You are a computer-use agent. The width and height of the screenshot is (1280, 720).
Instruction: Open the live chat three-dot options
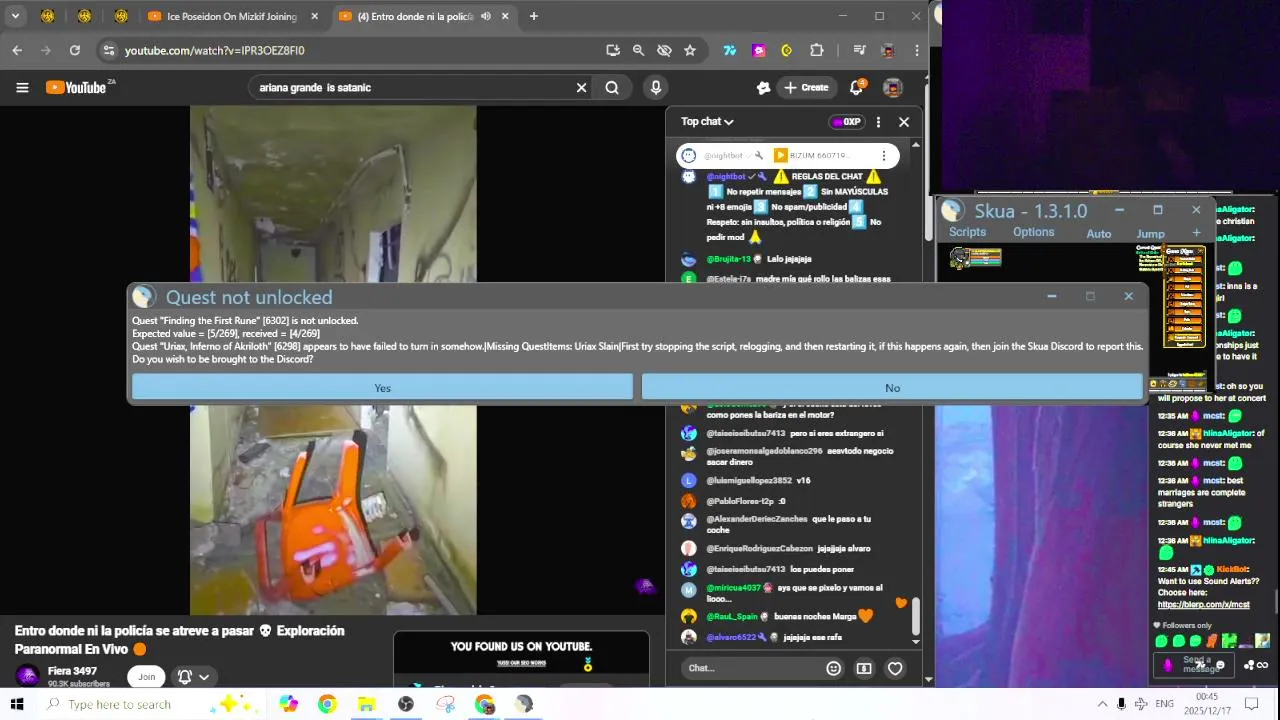(878, 122)
